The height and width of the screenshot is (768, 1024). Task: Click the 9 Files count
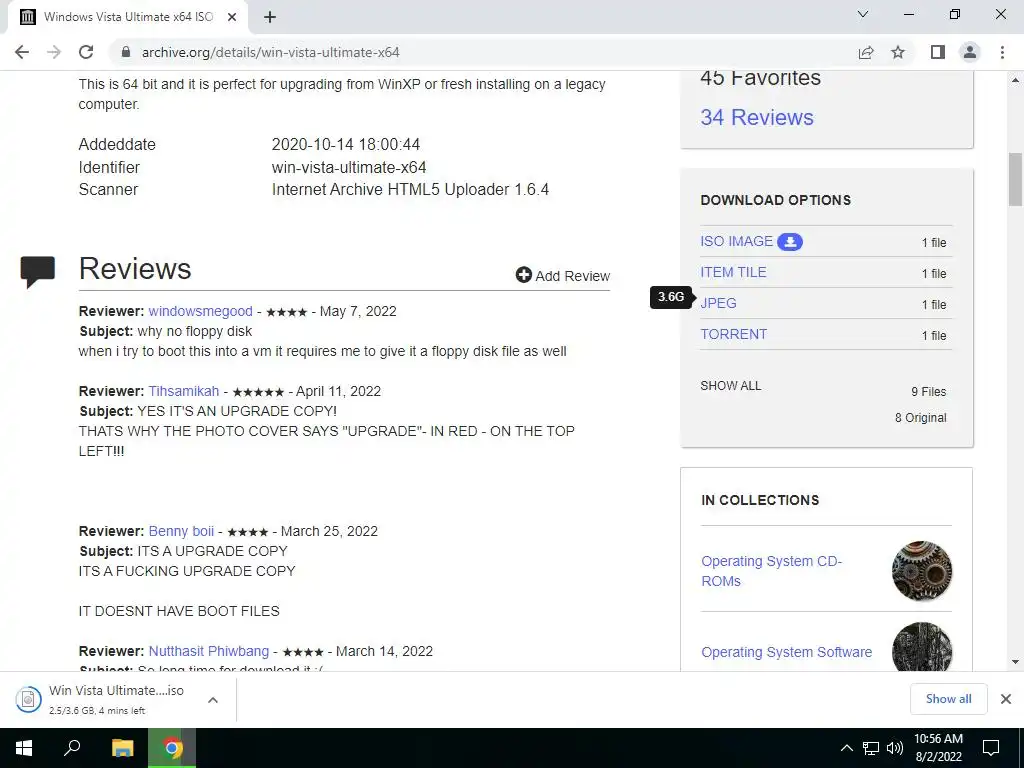click(x=929, y=392)
